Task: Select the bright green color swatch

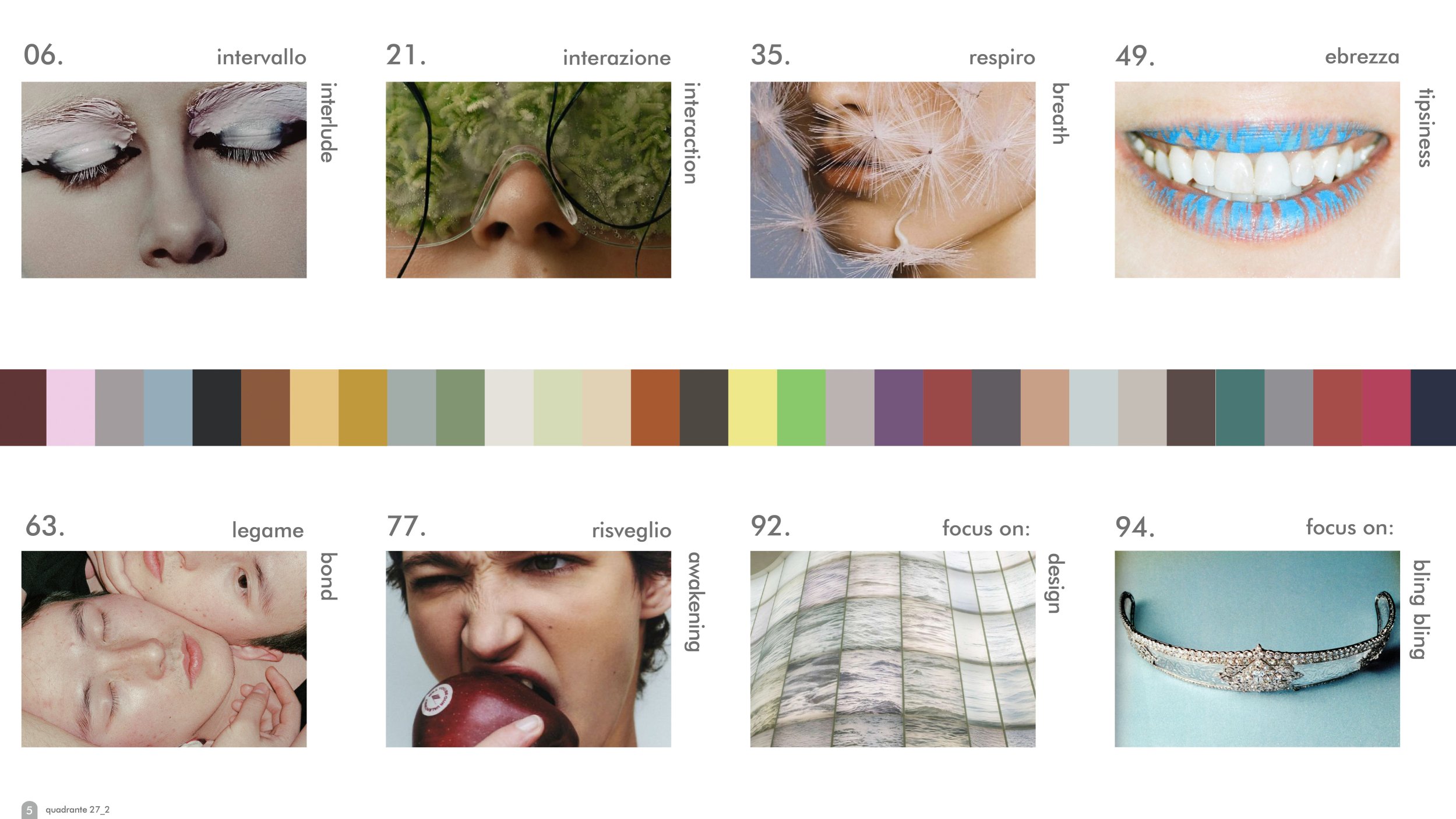Action: (801, 408)
